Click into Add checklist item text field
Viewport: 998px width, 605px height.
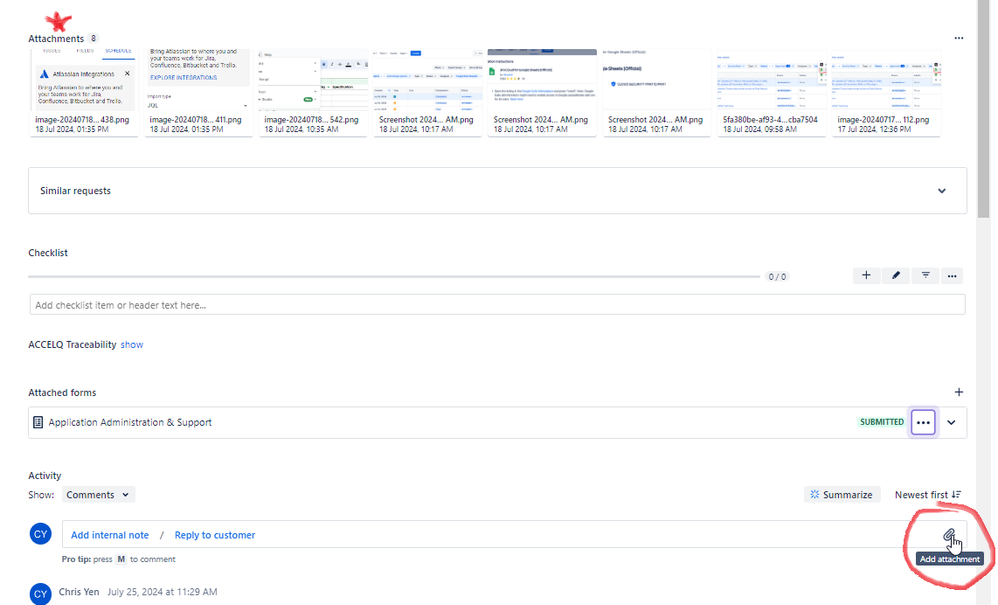(x=497, y=305)
